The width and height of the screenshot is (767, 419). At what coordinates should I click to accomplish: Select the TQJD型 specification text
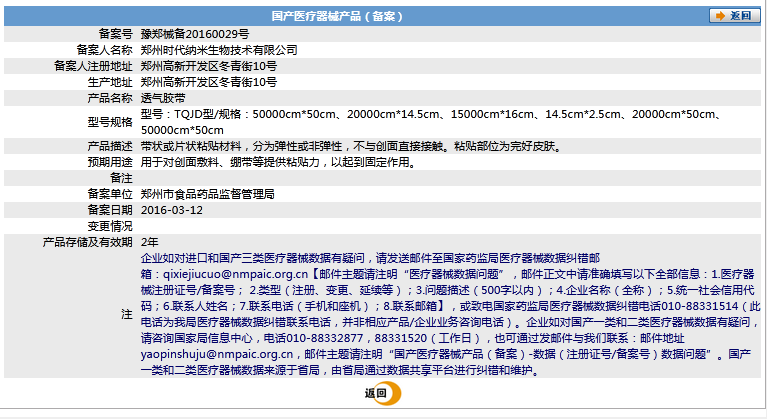431,122
